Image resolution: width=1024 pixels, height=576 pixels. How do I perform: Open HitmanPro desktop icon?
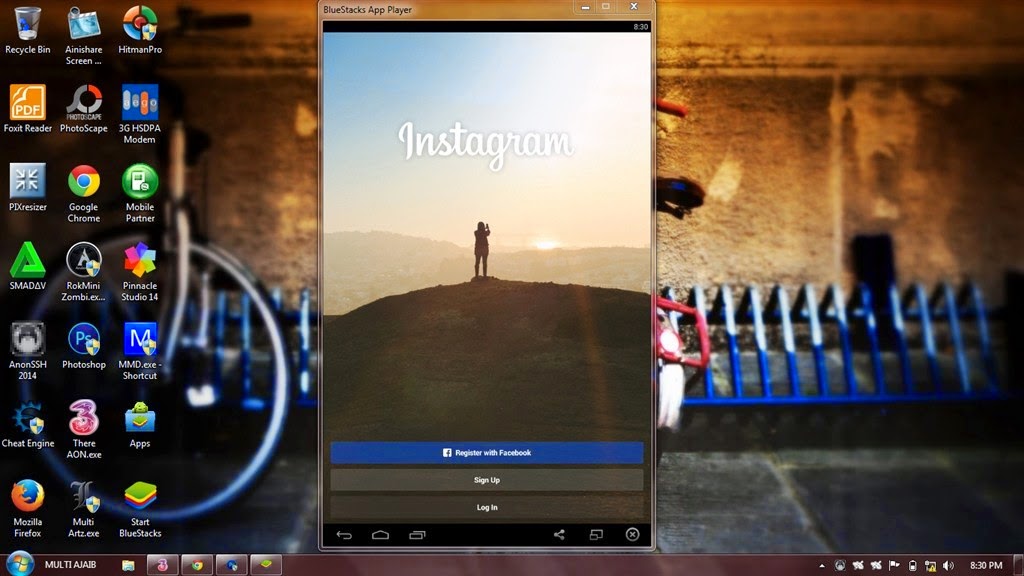click(140, 31)
